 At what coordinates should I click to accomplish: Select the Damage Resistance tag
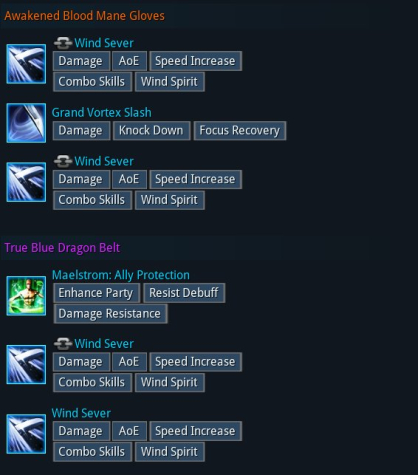pos(110,314)
